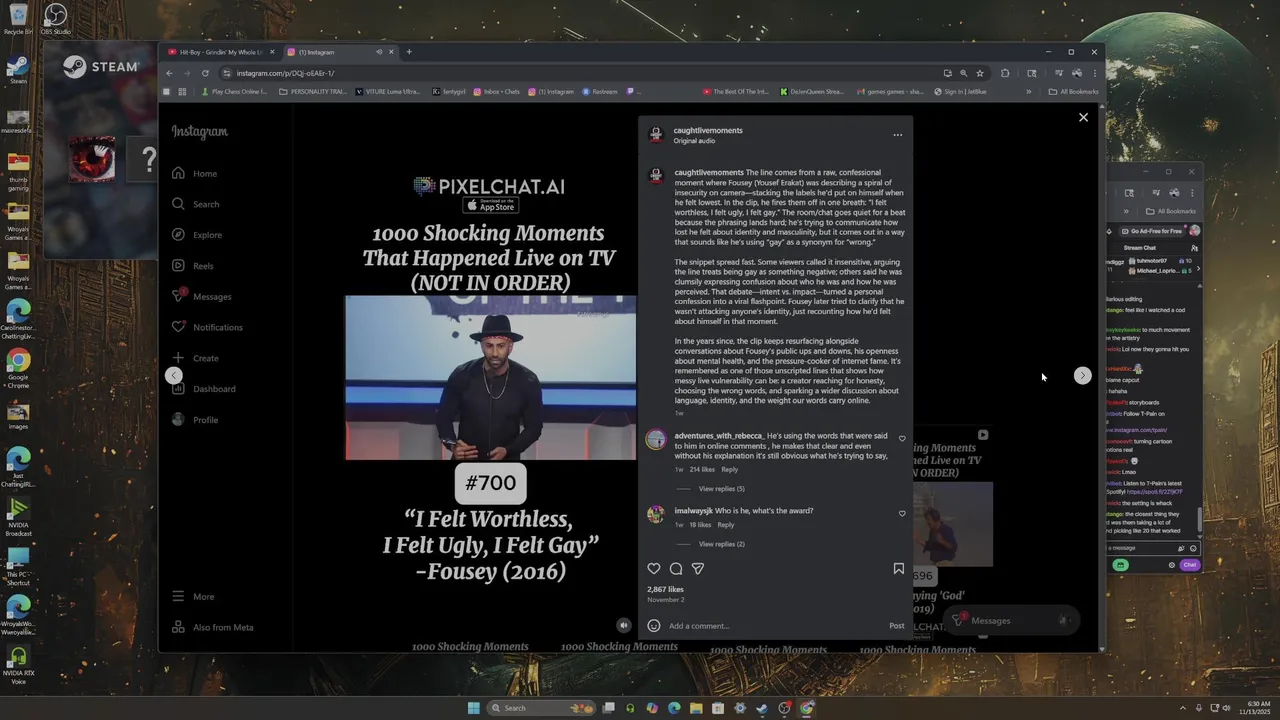Open the post options three-dot menu

tap(897, 135)
